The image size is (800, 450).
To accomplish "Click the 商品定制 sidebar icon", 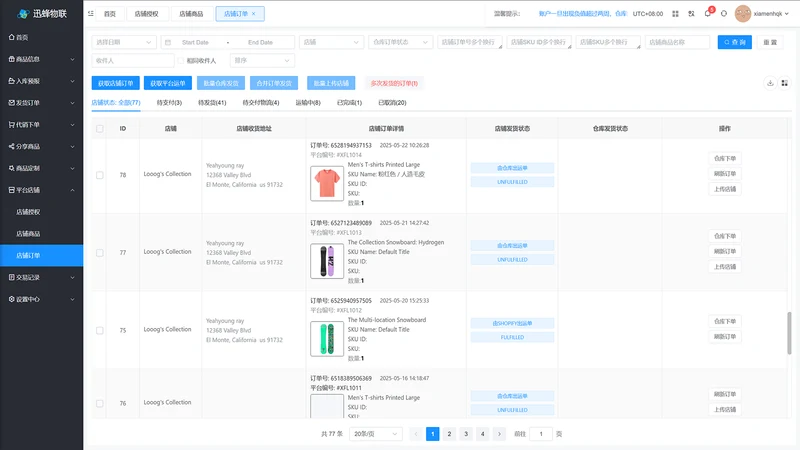I will click(12, 168).
